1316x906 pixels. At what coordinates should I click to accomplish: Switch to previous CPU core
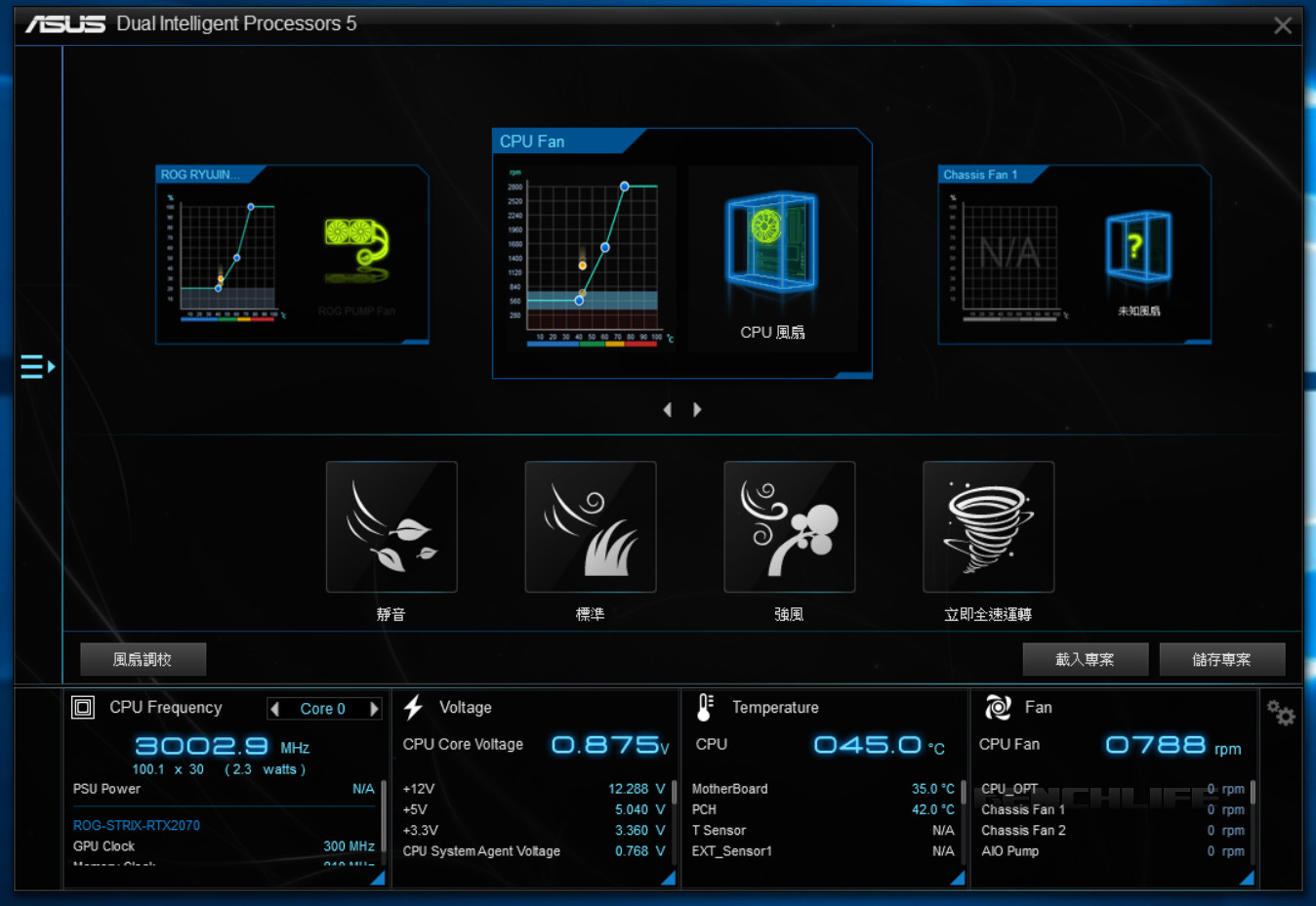click(x=275, y=709)
